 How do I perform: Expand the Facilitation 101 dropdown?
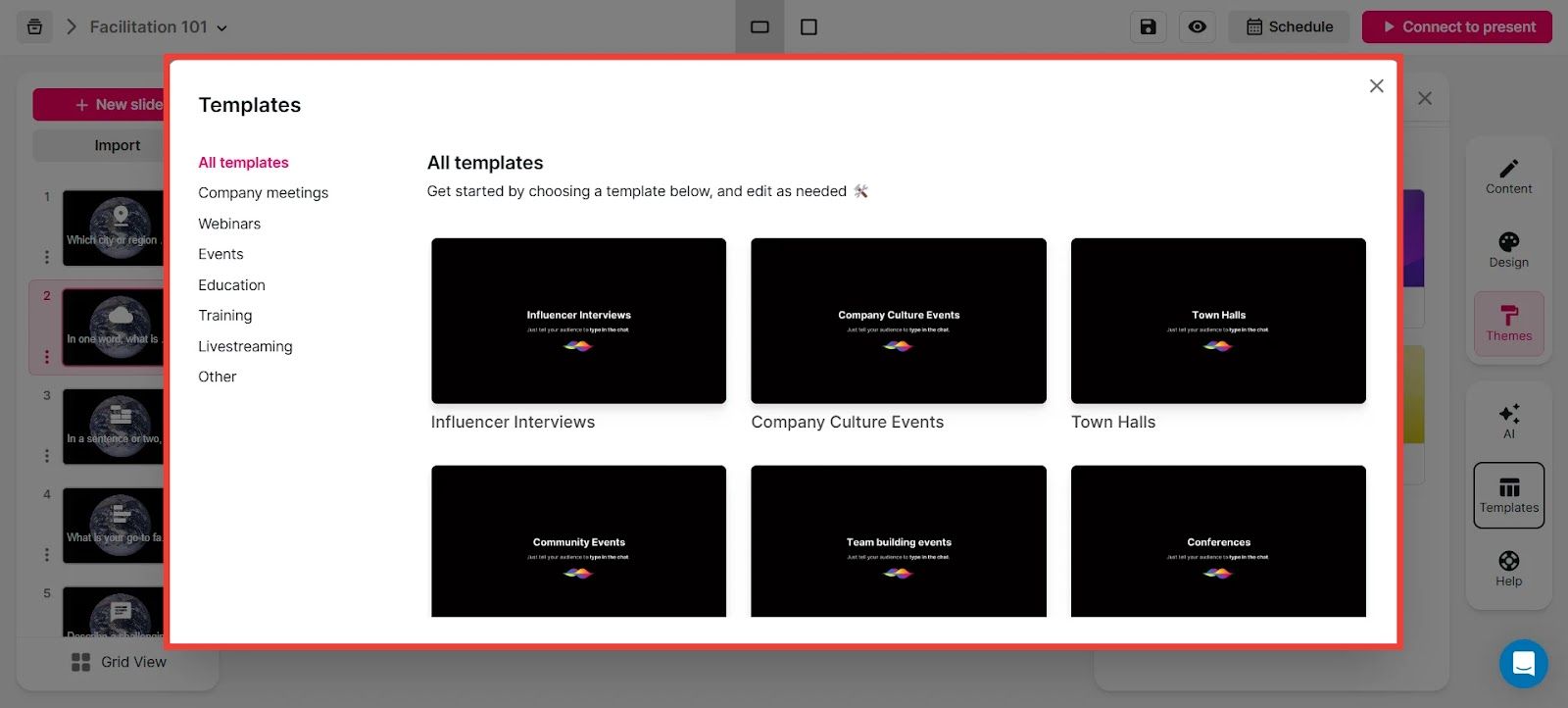click(221, 27)
